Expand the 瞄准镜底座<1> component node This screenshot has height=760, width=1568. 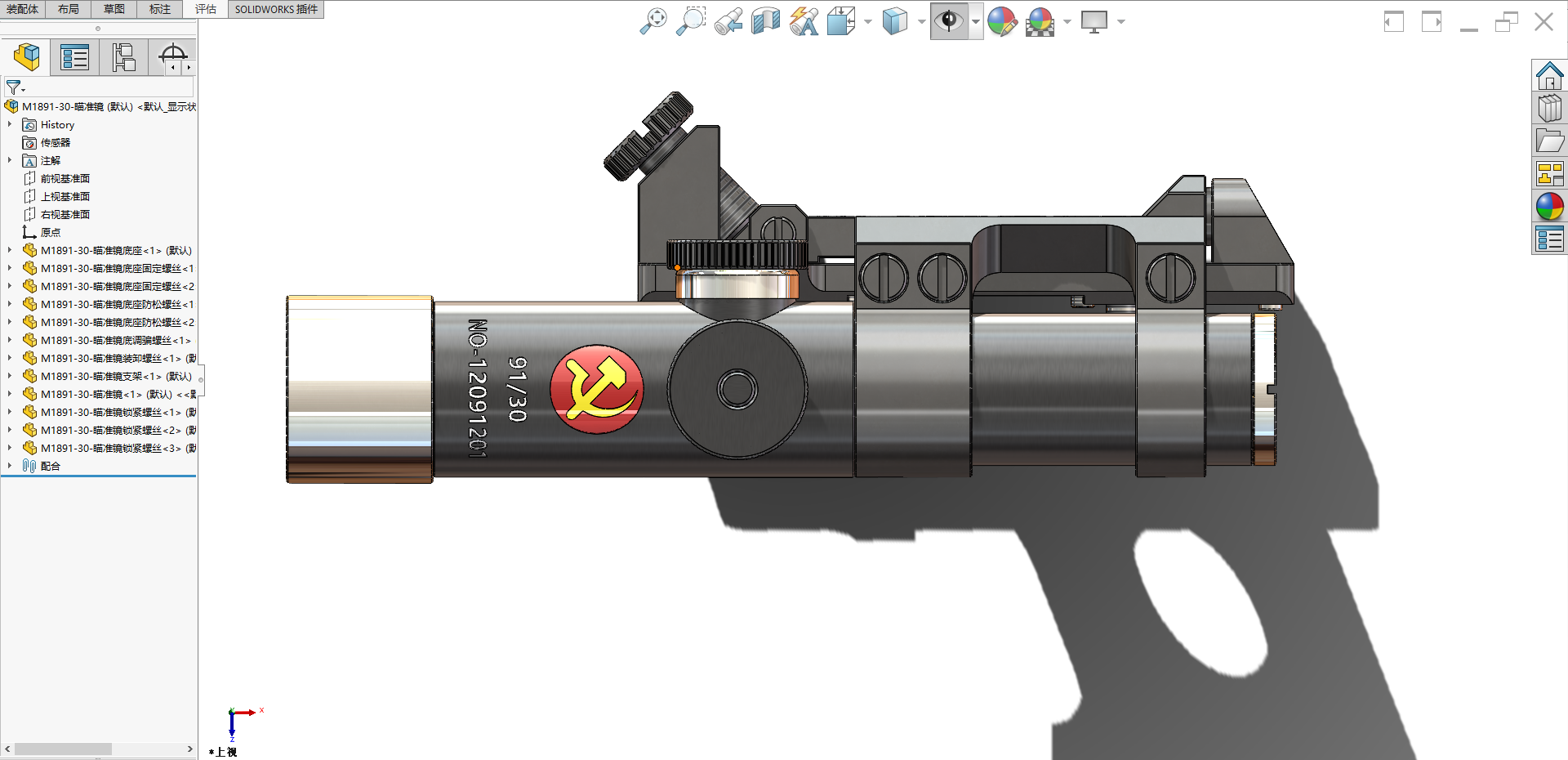pyautogui.click(x=10, y=251)
